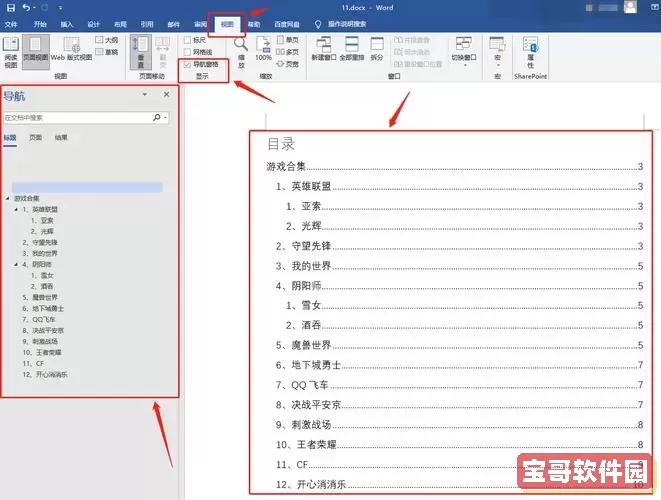Jump to 10、王者荣耀 in navigation pane
661x500 pixels.
pyautogui.click(x=42, y=352)
